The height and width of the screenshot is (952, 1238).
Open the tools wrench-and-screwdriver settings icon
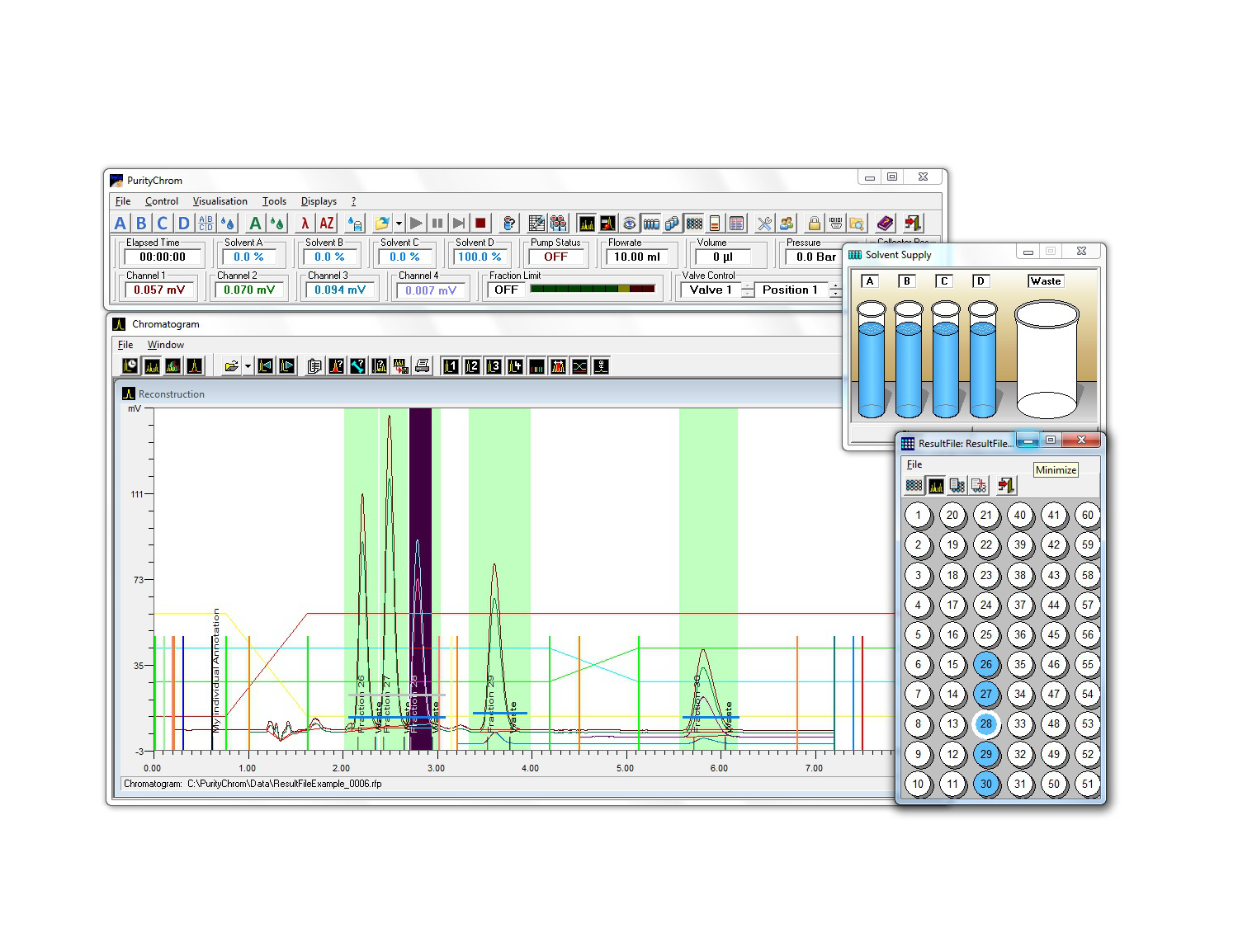[x=764, y=223]
